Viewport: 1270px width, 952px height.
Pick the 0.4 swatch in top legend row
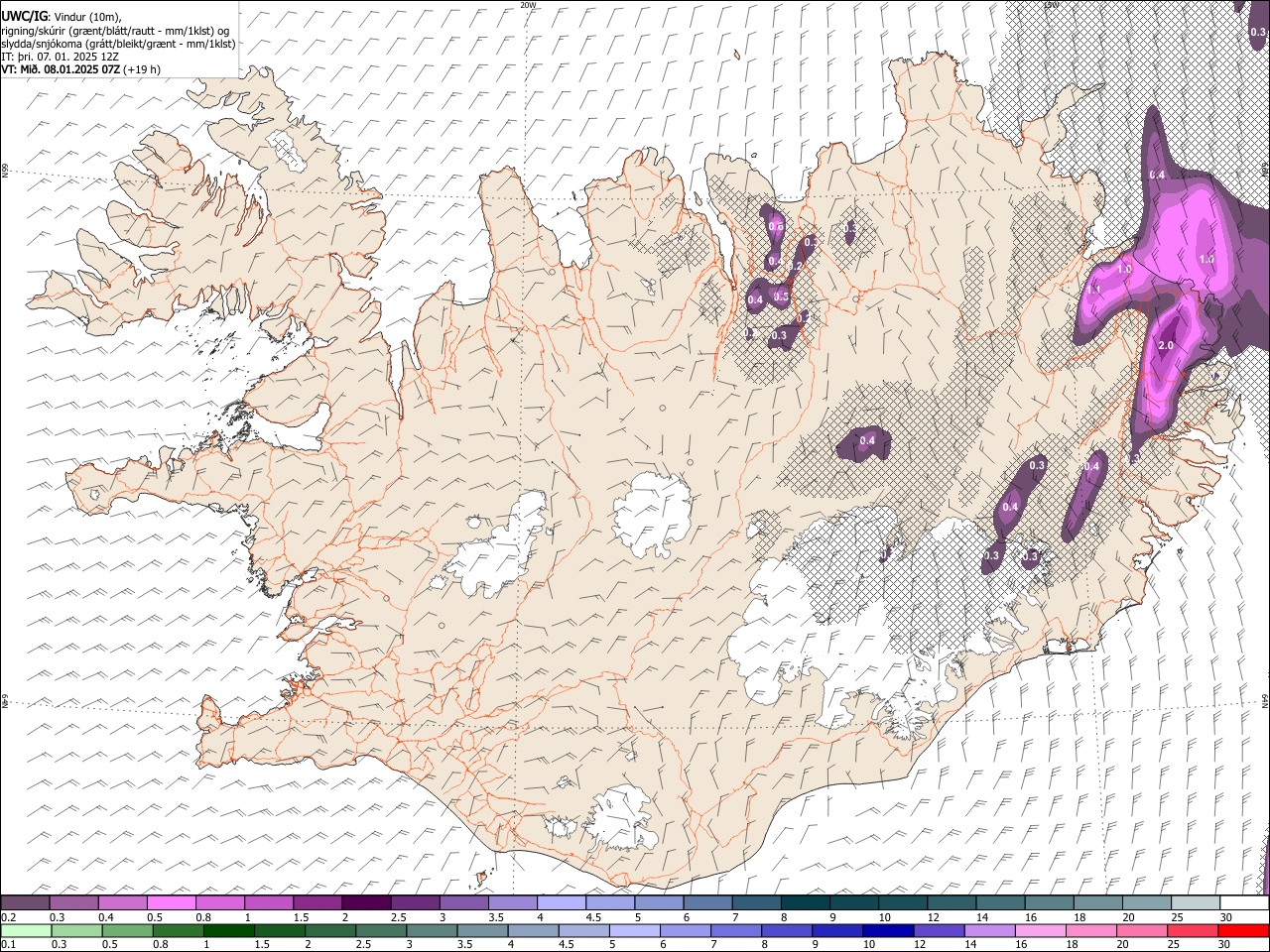coord(122,902)
